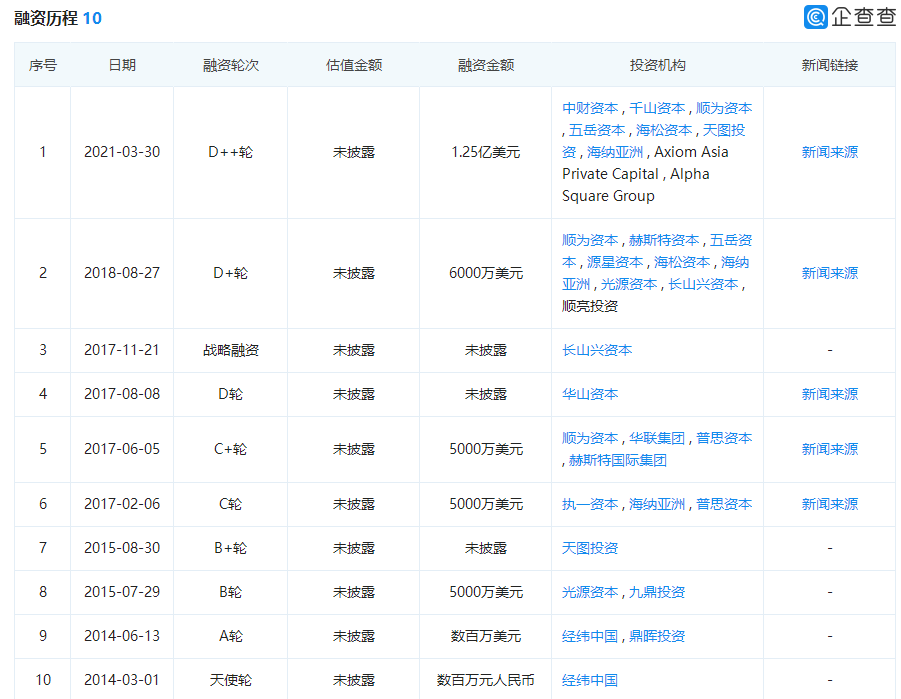Open 新闻来源 link for the 2017-08-08 D轮 row
The height and width of the screenshot is (699, 901).
[x=830, y=394]
